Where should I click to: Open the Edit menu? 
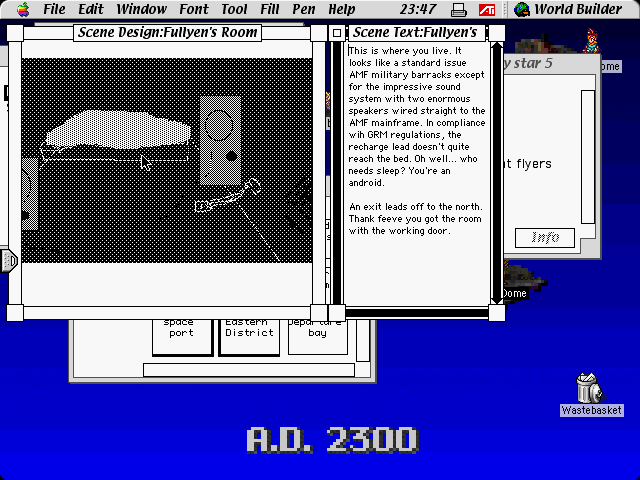click(x=91, y=9)
